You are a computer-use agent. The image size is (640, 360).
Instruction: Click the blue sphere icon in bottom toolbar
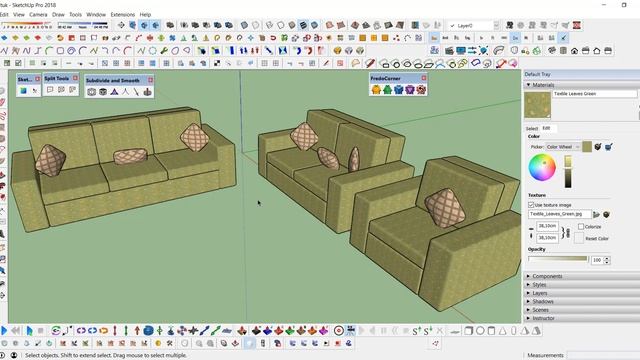(149, 331)
